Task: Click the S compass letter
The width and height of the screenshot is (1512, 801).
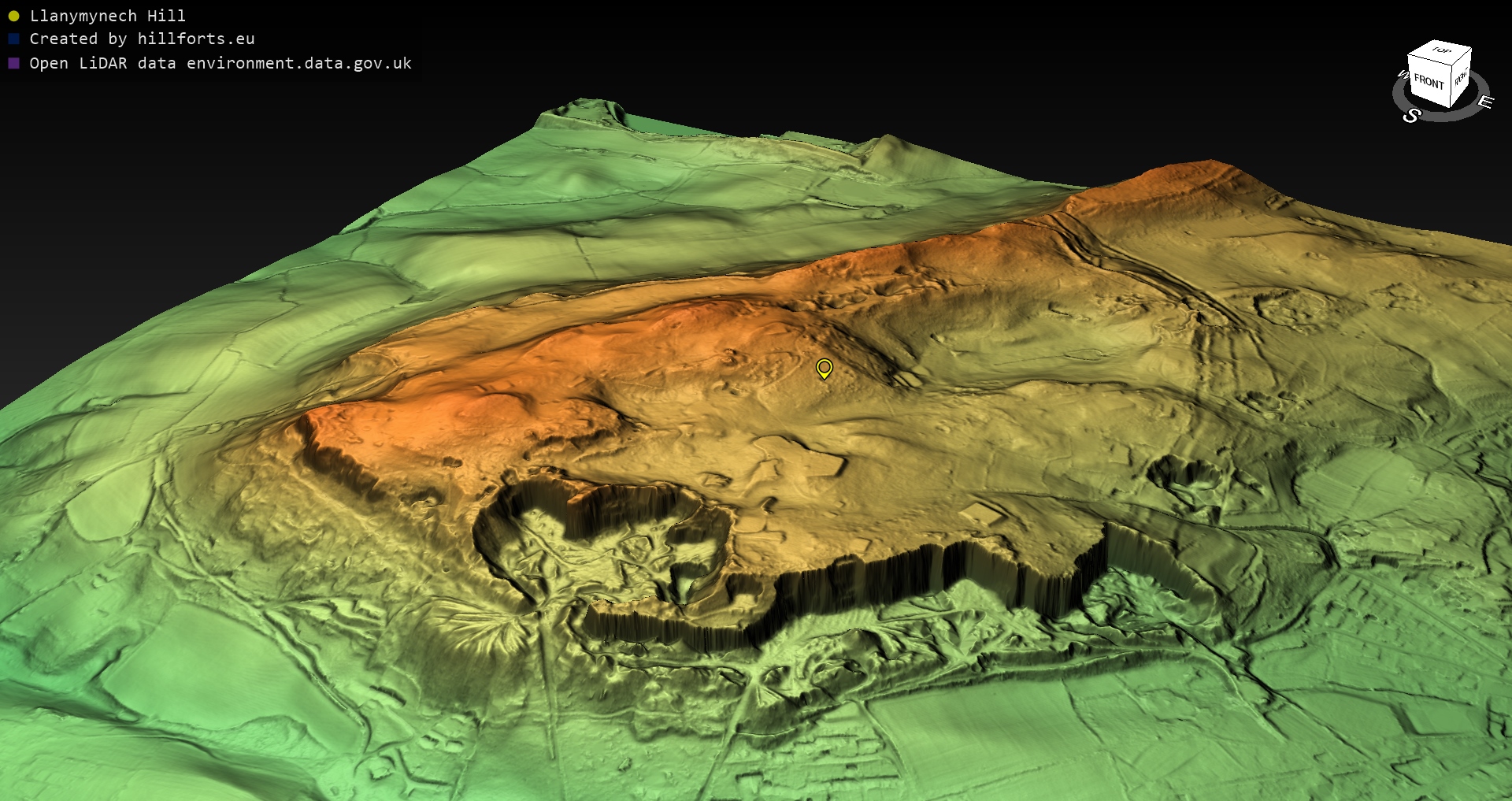Action: (x=1411, y=116)
